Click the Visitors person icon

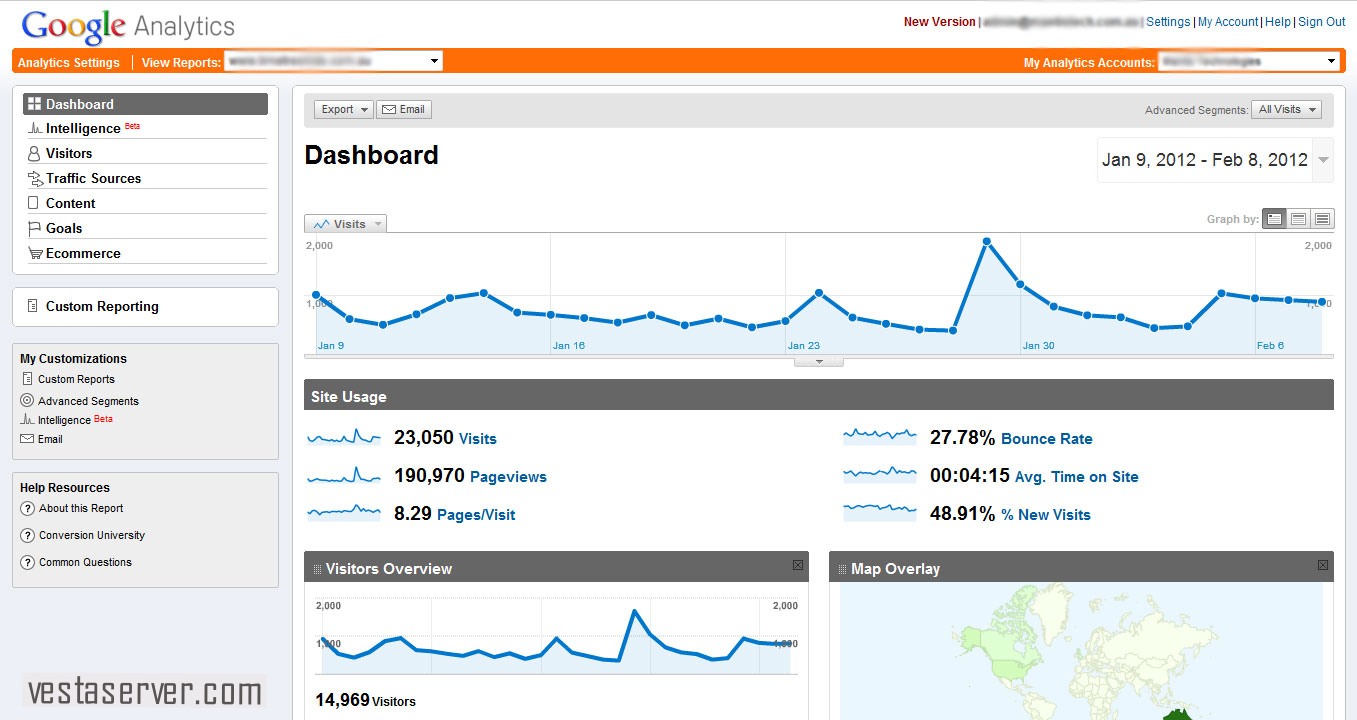tap(34, 153)
